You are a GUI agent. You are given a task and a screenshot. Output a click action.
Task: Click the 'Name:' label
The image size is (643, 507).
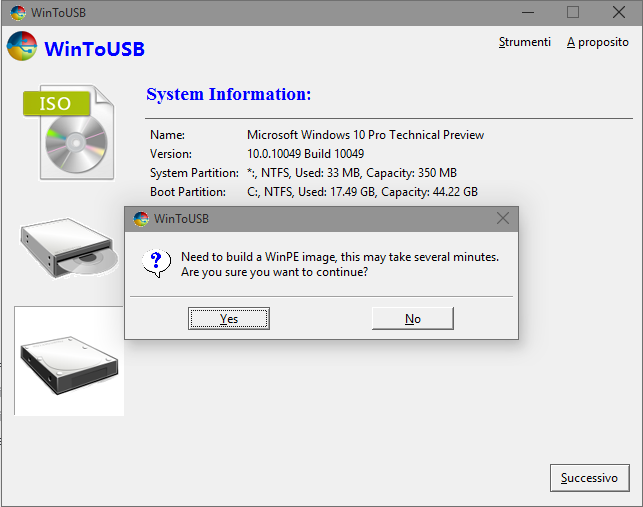[x=167, y=135]
